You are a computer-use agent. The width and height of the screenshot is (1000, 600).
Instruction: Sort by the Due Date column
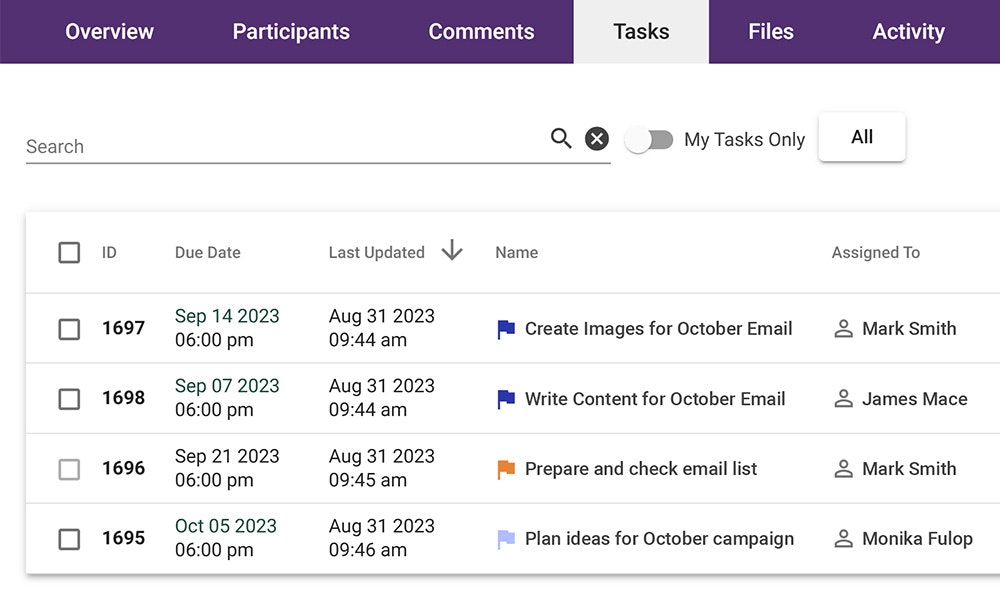coord(208,252)
